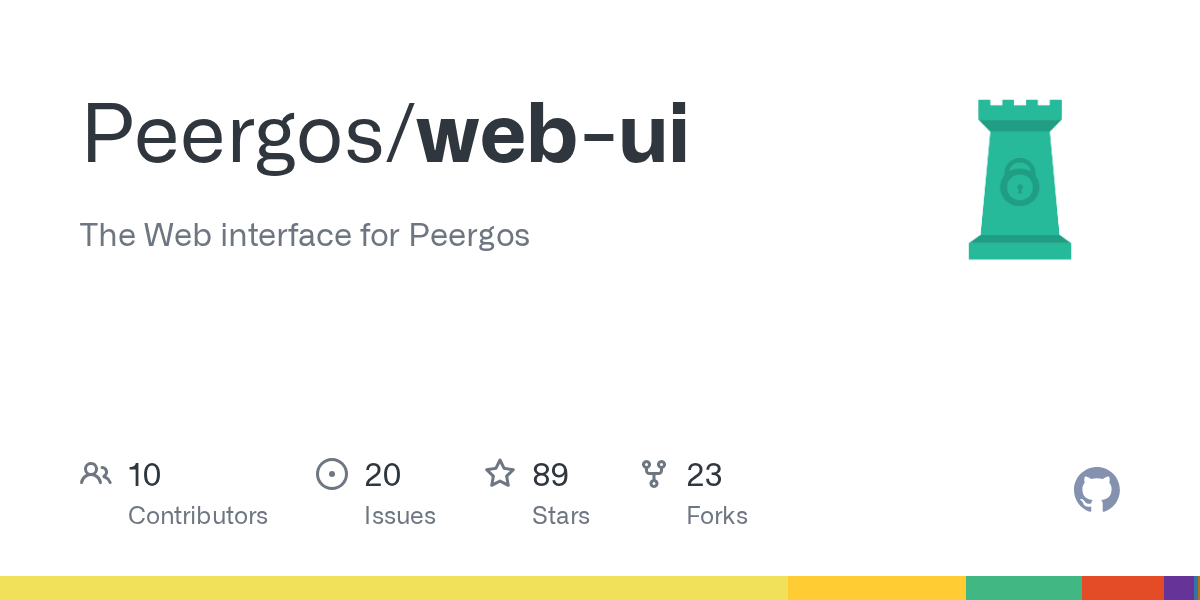Click the star icon beside 89

click(500, 474)
